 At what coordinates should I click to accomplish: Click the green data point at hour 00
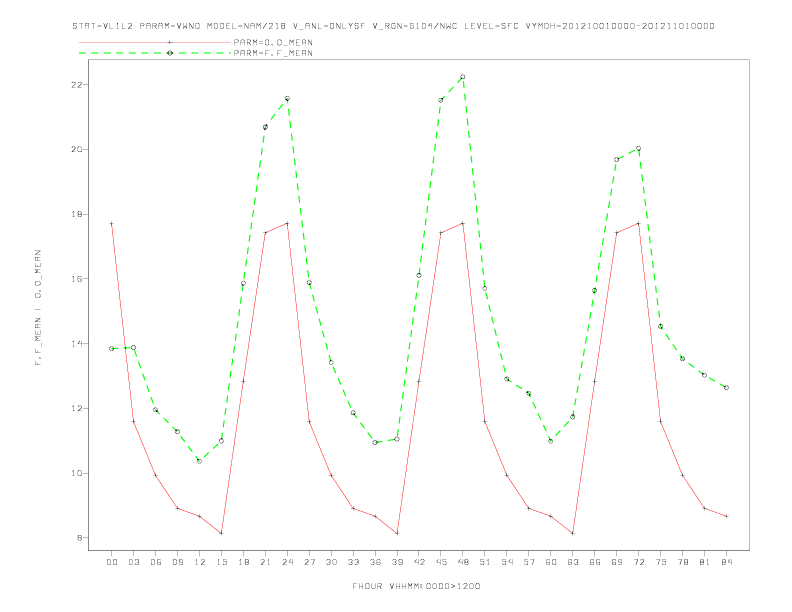pos(112,348)
